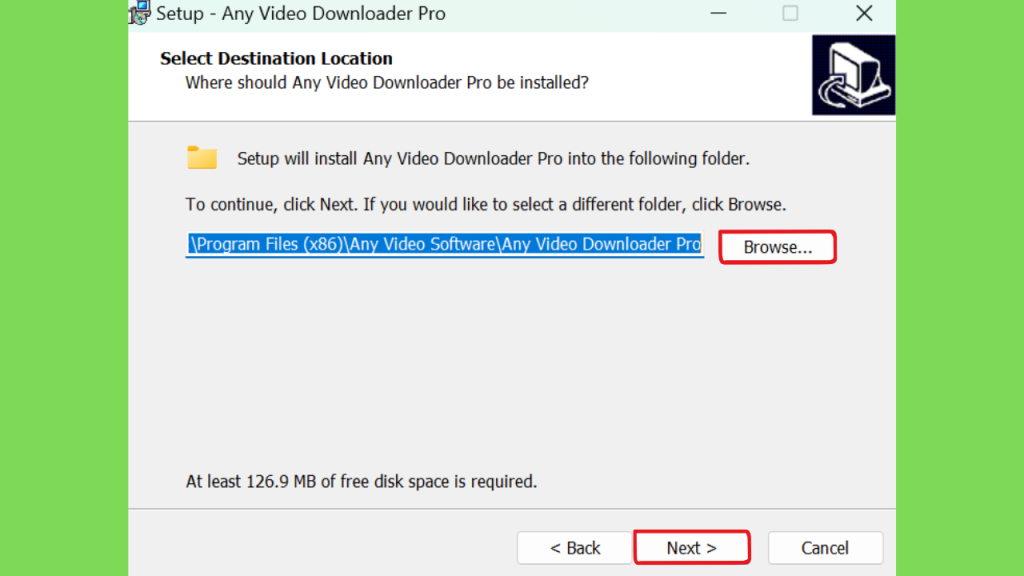Viewport: 1024px width, 576px height.
Task: Minimize the setup window
Action: coord(718,13)
